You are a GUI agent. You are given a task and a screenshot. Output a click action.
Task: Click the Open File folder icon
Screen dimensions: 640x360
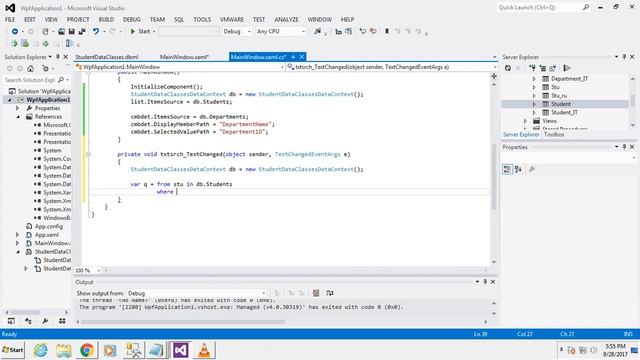point(61,31)
